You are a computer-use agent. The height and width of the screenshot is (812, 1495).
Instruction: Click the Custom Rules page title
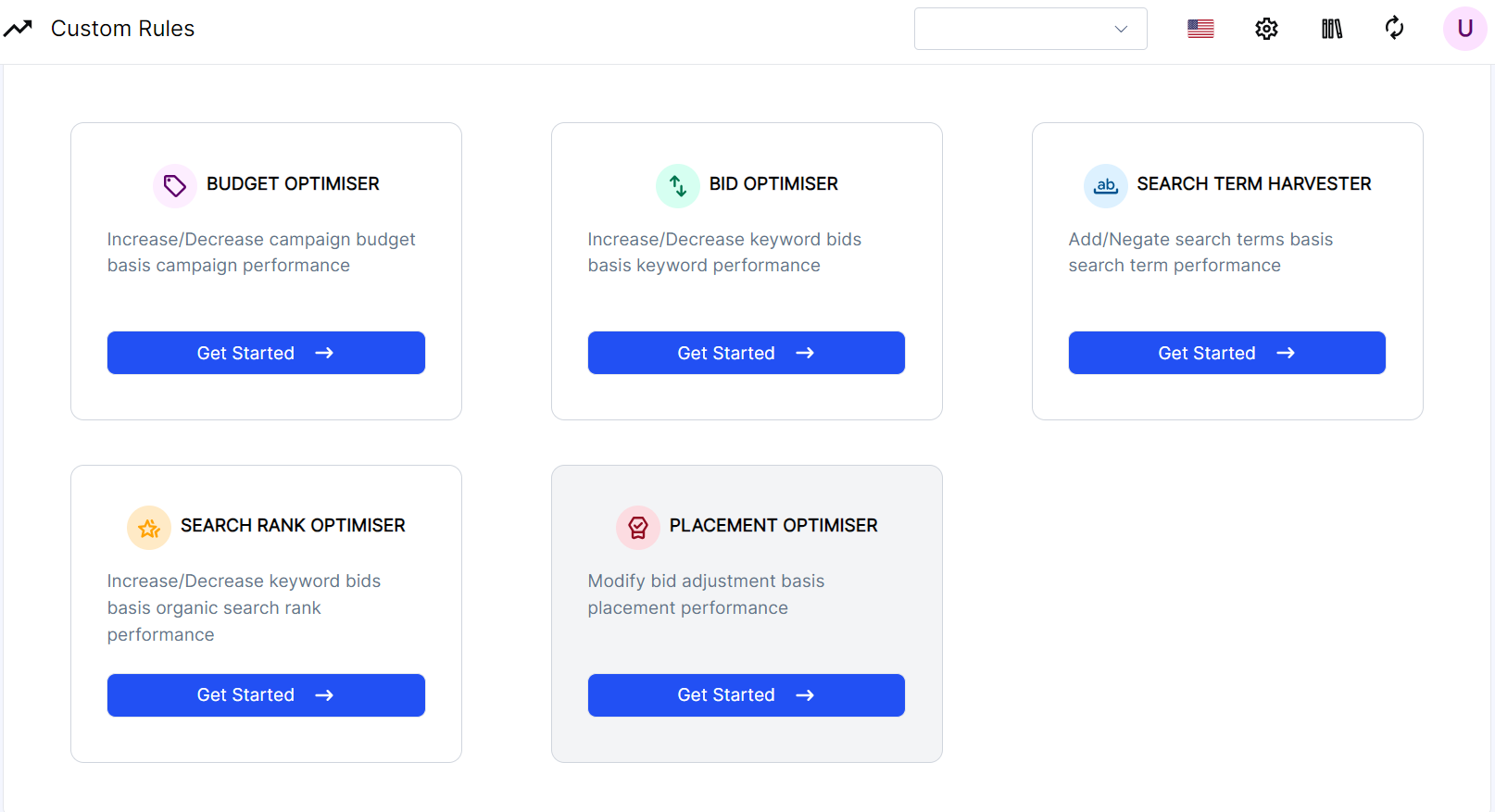coord(122,29)
